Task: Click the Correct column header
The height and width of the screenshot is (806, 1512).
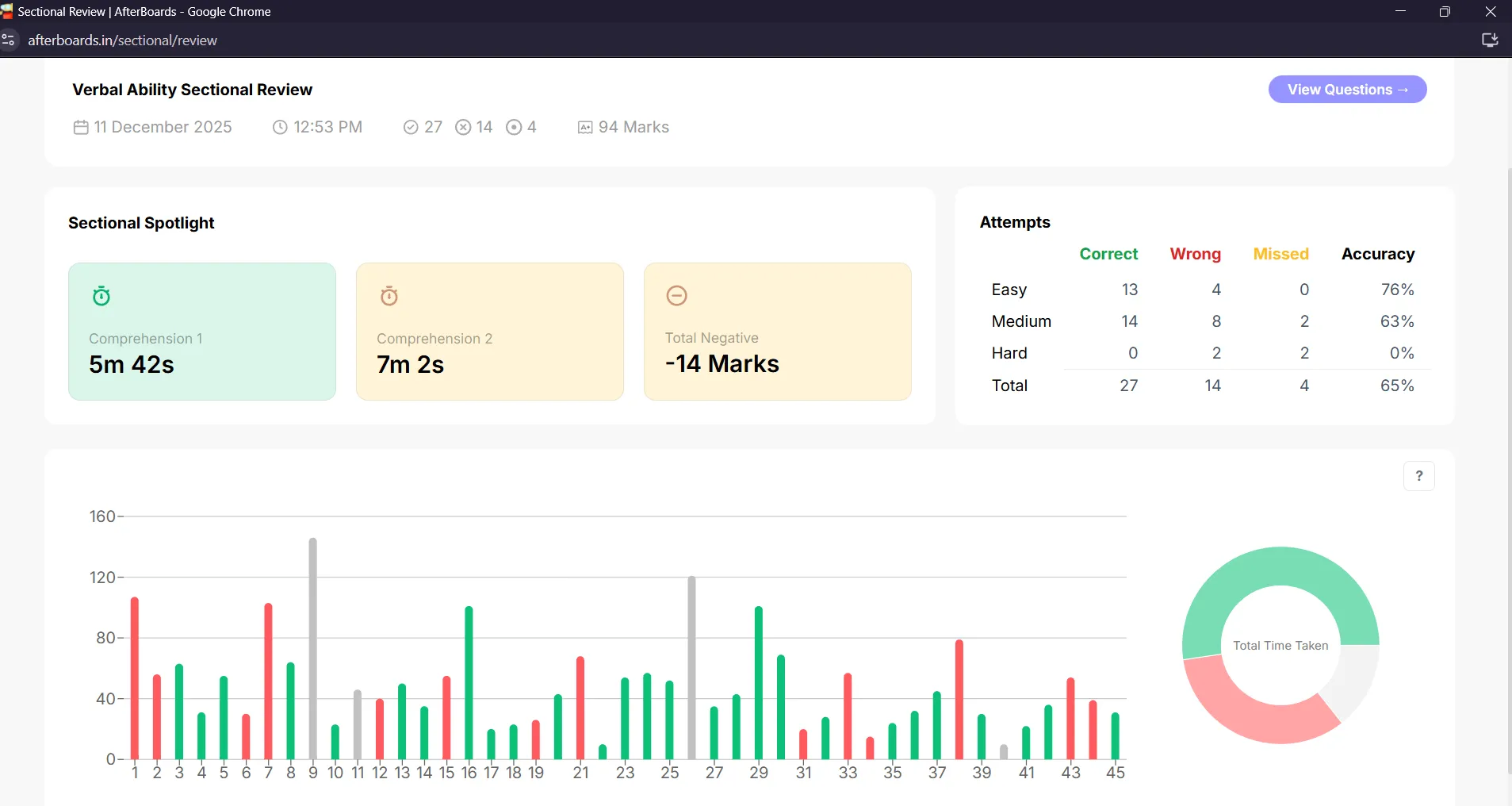Action: pos(1108,254)
